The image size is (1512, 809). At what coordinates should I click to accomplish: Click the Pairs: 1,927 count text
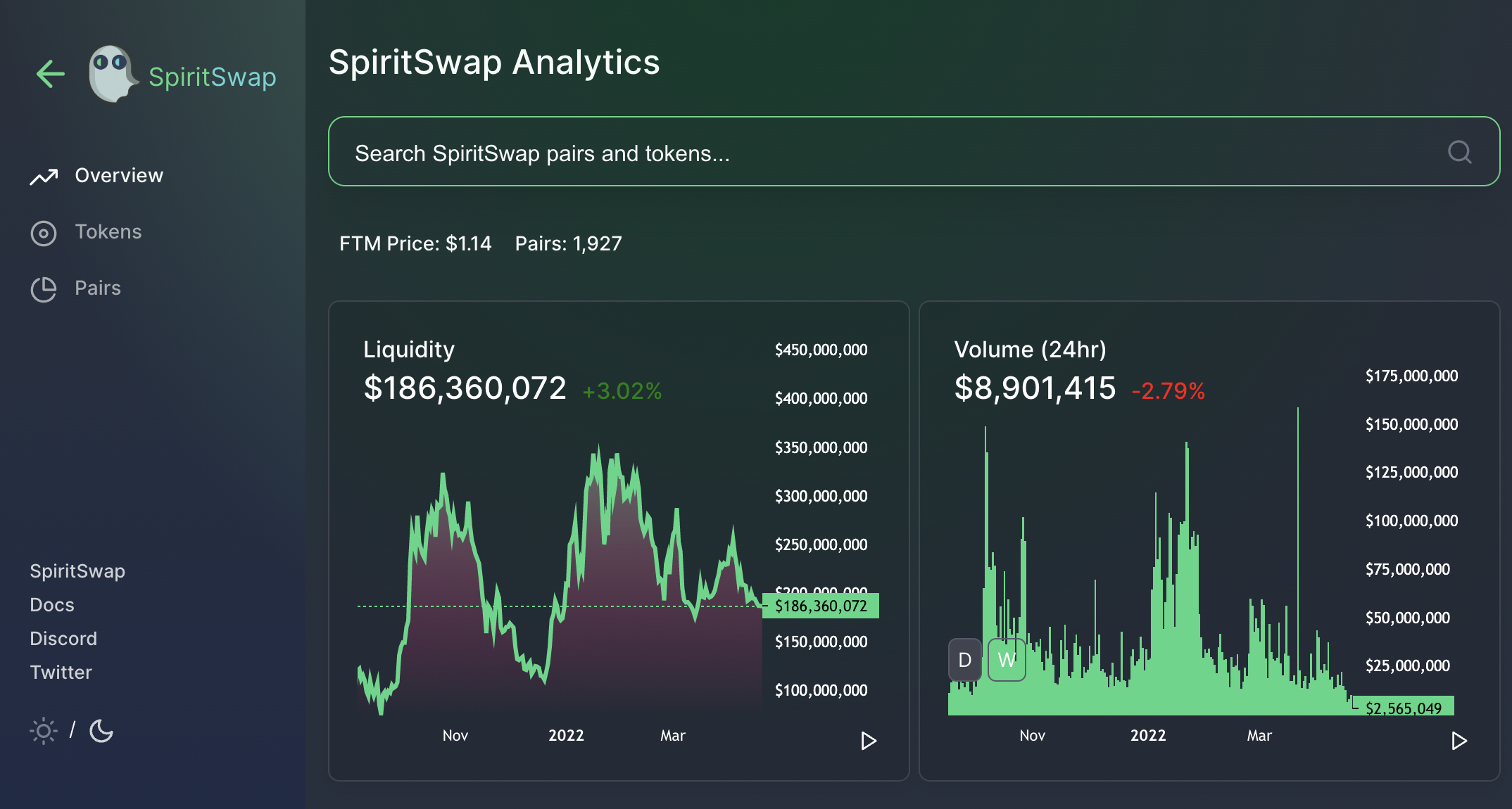pos(569,243)
